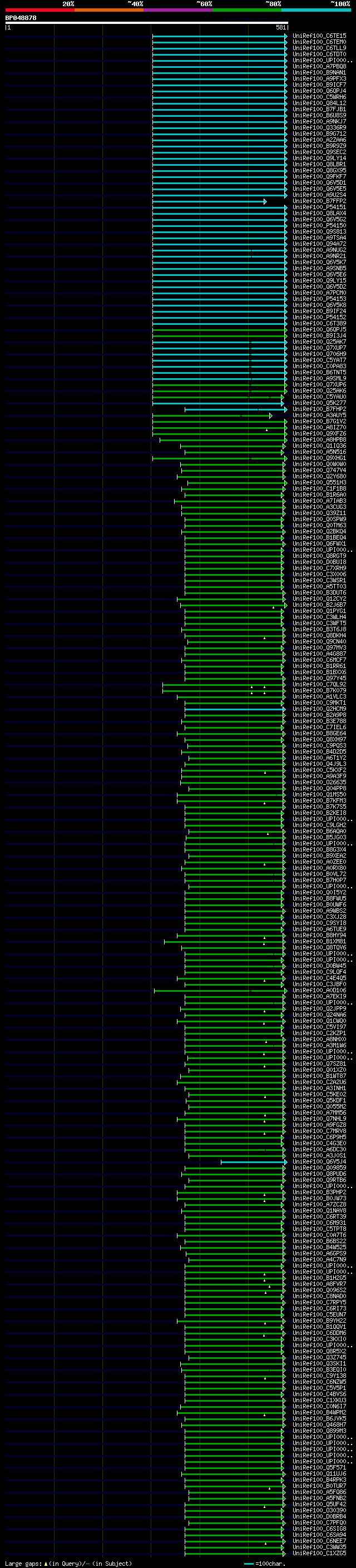Select hit label UniRef100_Q8LAX4
The width and height of the screenshot is (356, 1568).
click(319, 213)
